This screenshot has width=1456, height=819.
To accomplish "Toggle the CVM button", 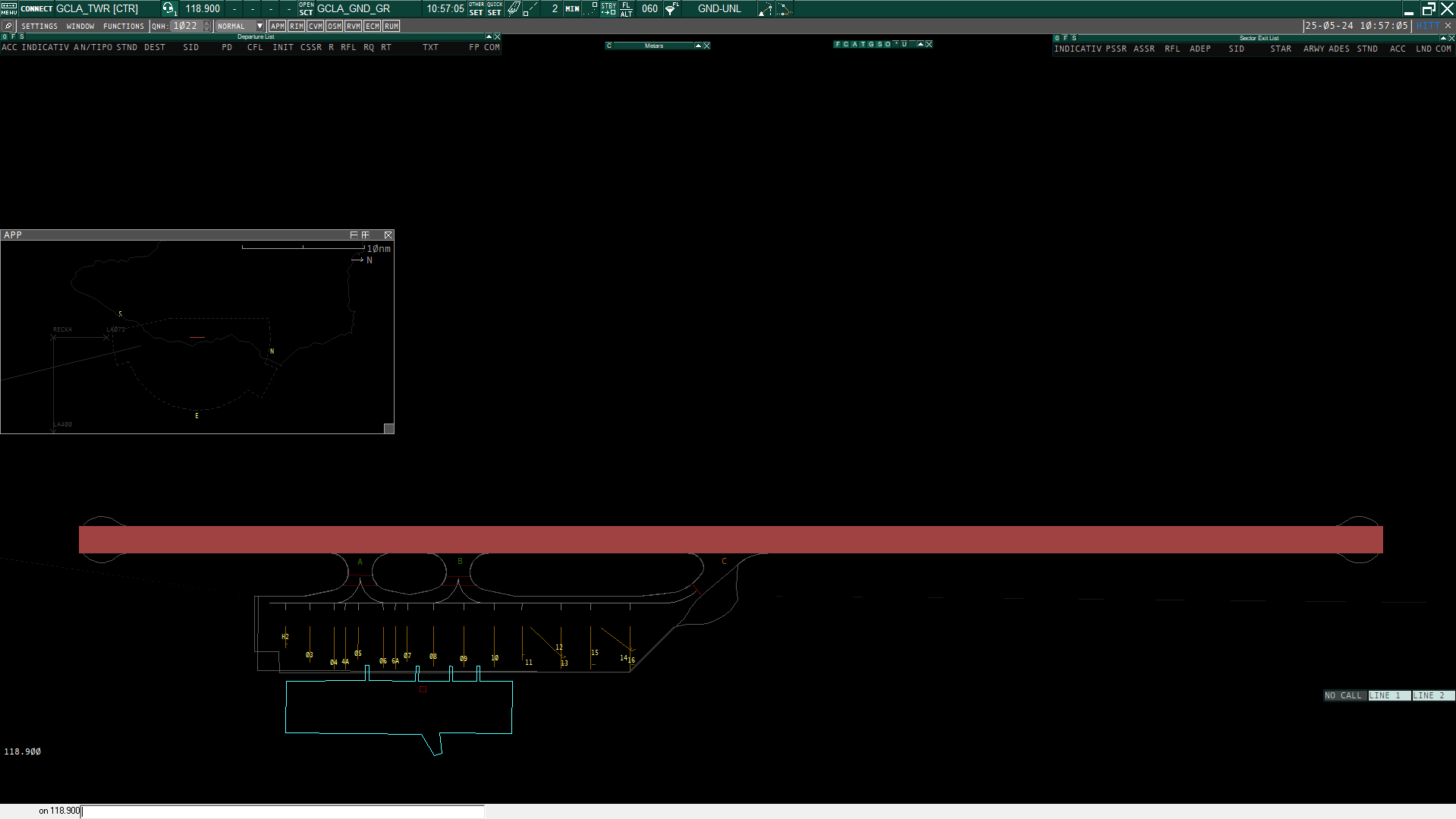I will point(316,26).
